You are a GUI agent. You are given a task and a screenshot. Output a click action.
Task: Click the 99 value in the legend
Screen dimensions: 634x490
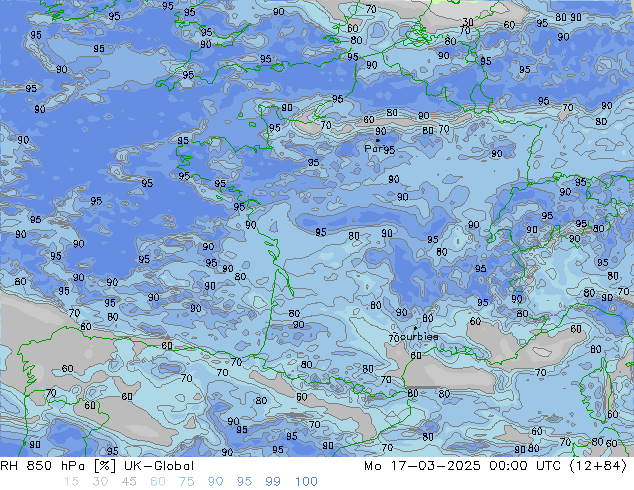273,482
